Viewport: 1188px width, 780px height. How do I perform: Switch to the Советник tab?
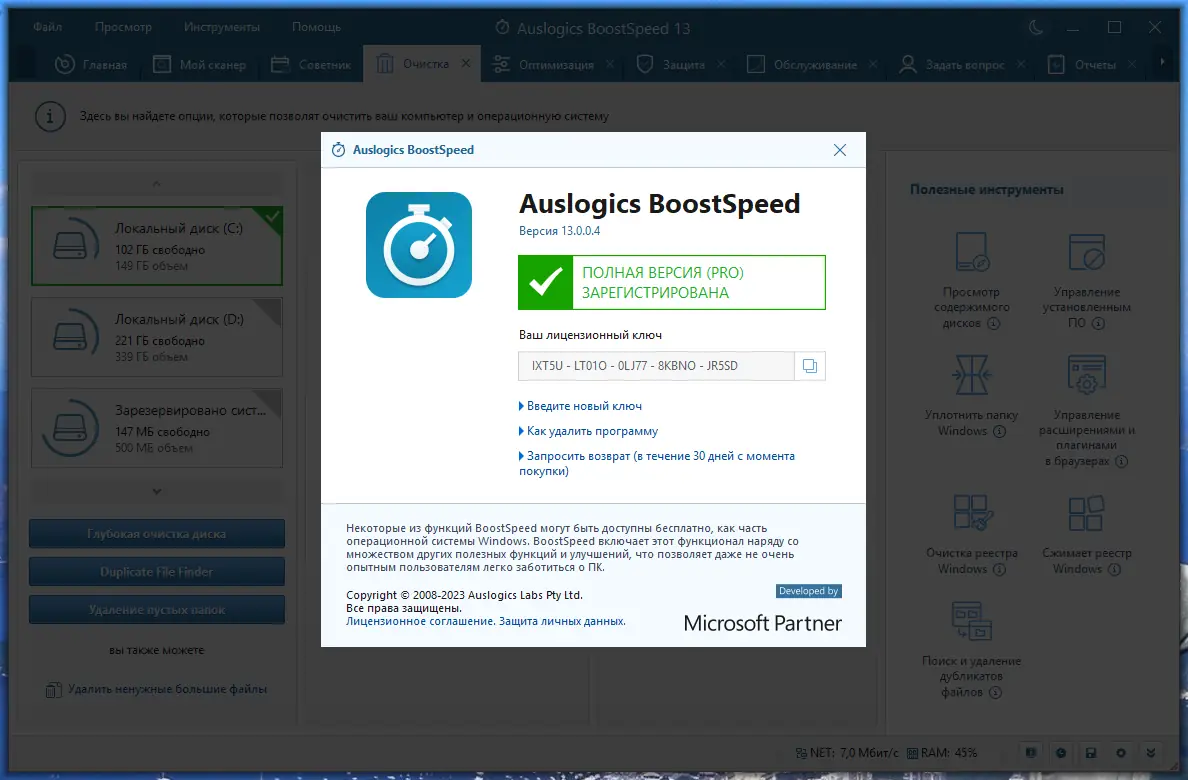311,64
